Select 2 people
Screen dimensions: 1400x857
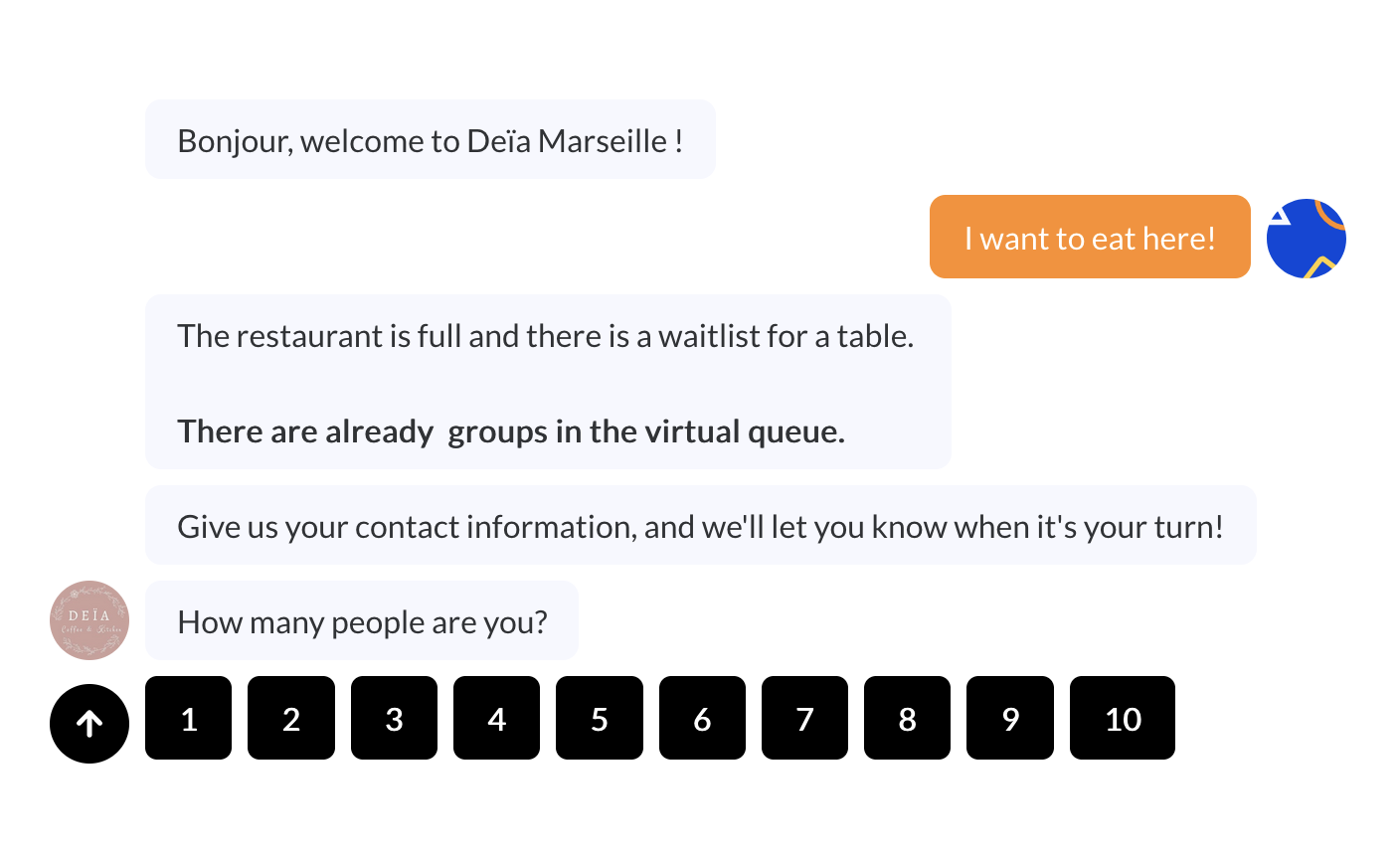click(291, 718)
